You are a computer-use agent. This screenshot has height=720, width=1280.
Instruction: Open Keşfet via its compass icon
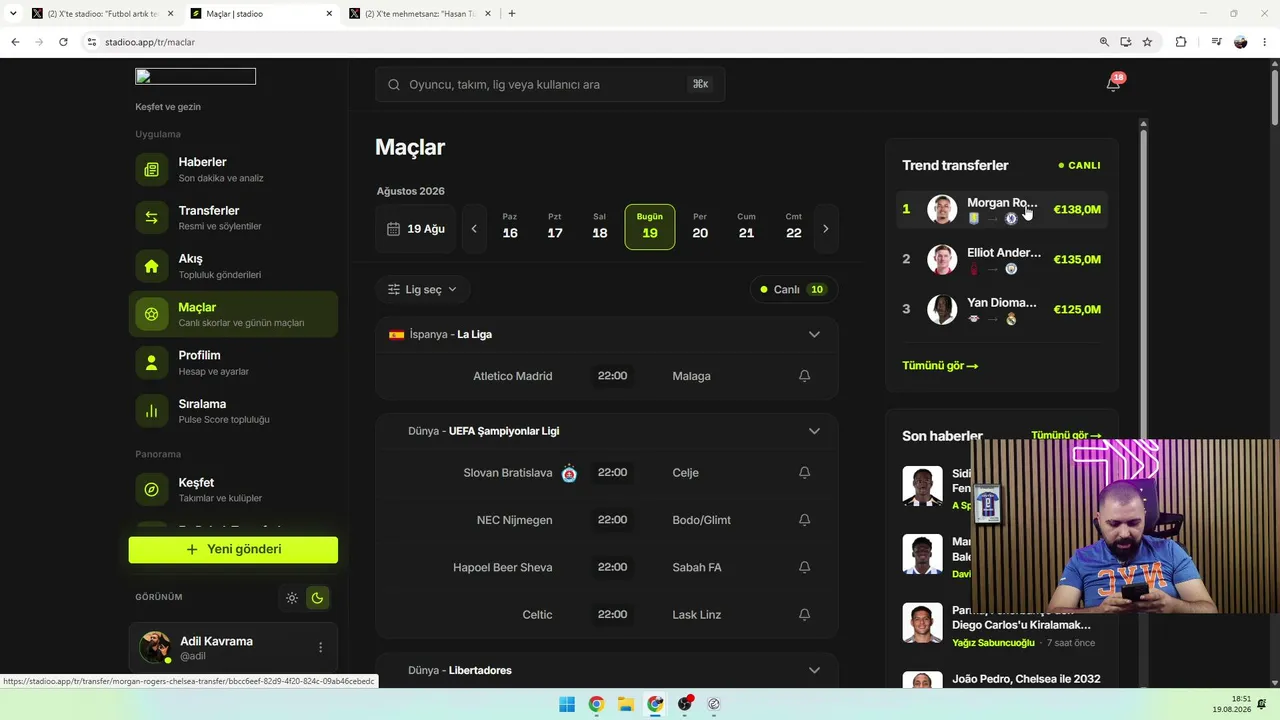(x=152, y=490)
